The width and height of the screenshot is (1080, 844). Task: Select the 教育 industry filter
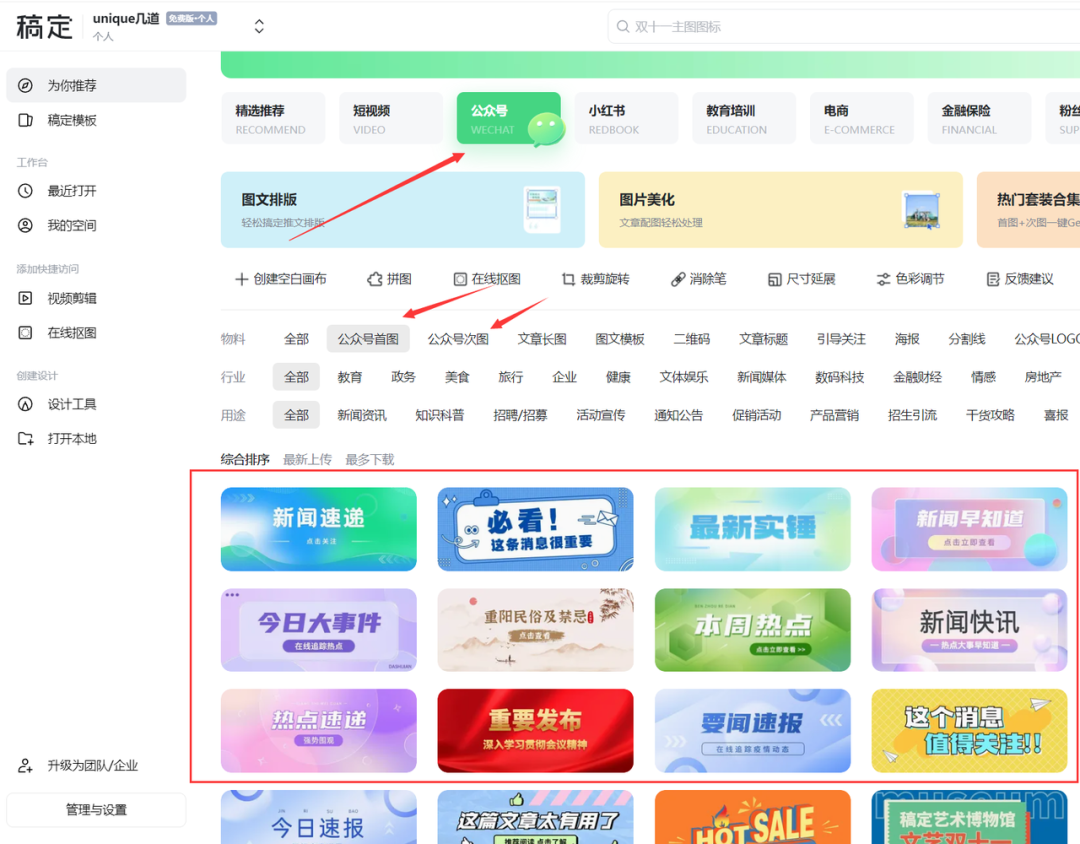350,377
